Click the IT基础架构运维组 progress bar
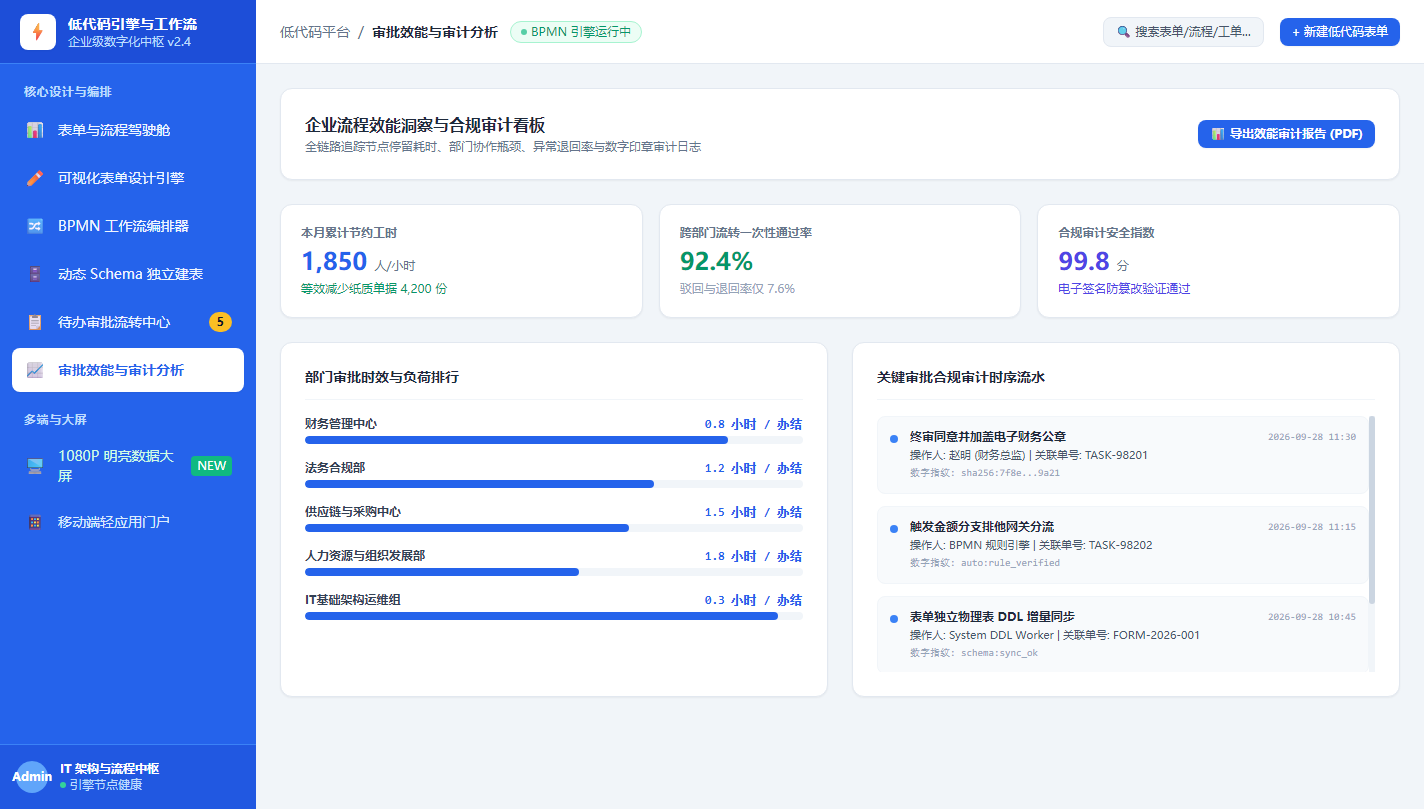Screen dimensions: 1424x809 pos(554,616)
